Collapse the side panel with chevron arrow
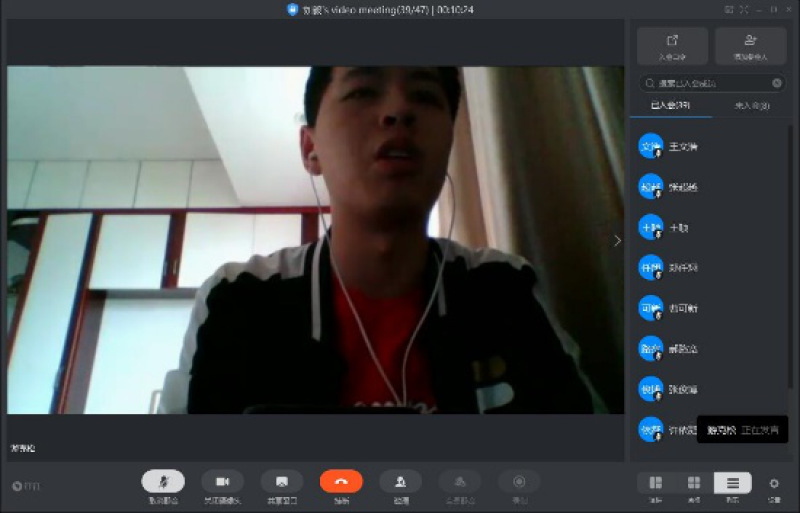This screenshot has width=800, height=513. point(617,240)
